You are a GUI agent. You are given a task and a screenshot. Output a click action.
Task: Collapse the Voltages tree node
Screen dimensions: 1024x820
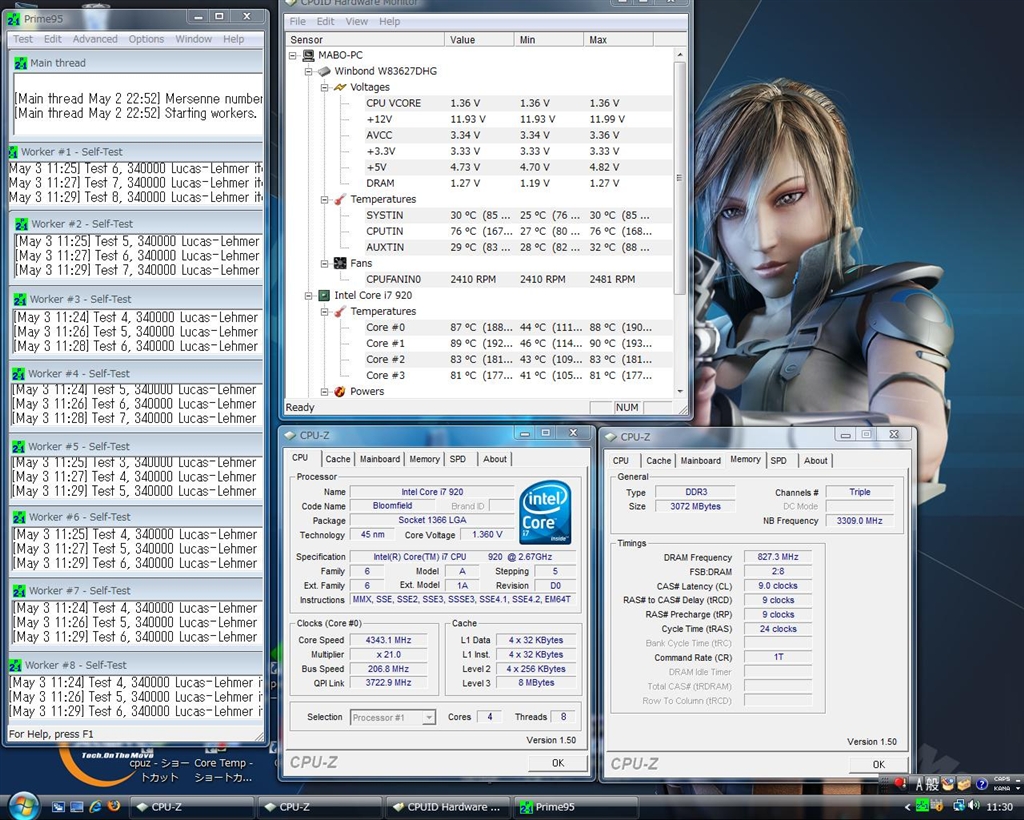pyautogui.click(x=325, y=87)
